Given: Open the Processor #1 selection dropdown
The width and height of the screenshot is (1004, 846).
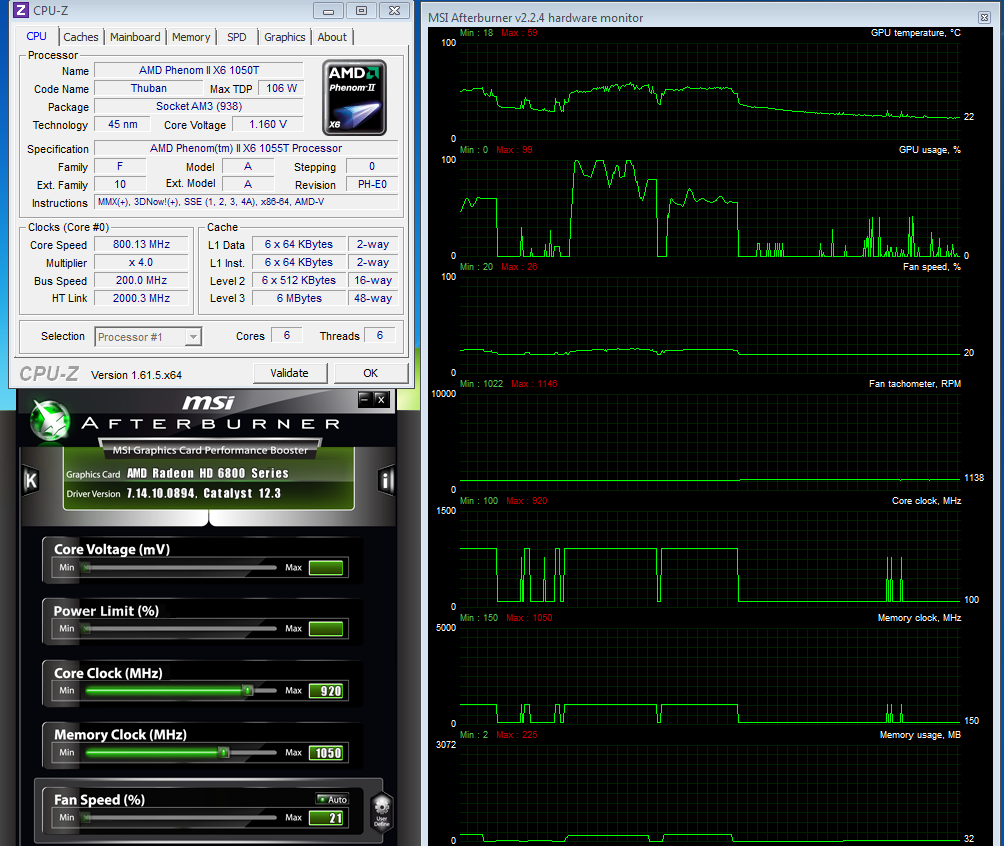Looking at the screenshot, I should click(x=148, y=336).
